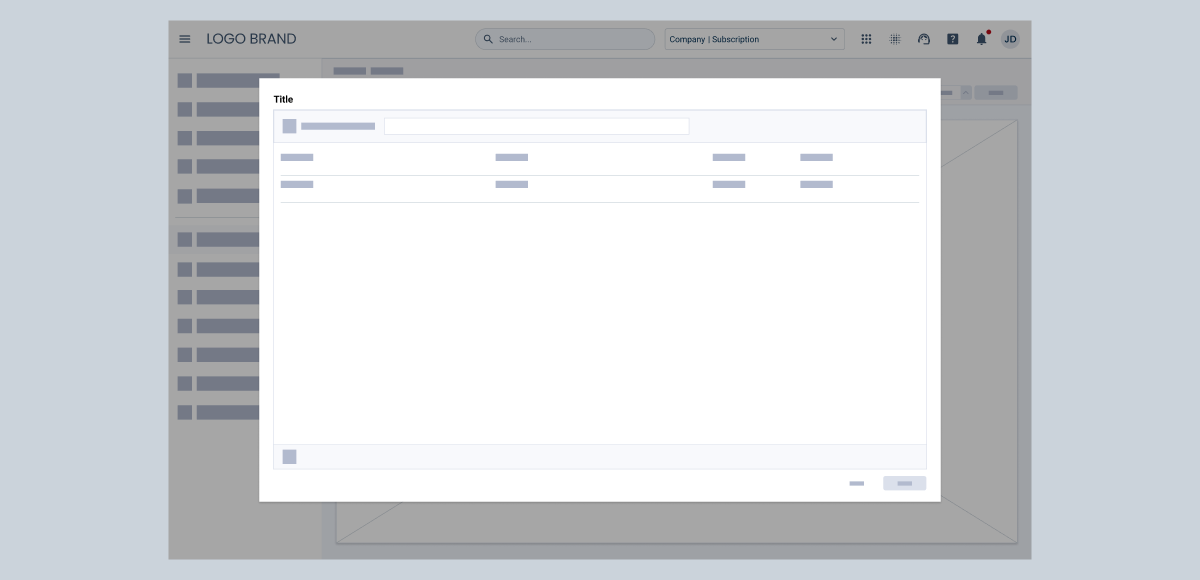Click the first column header in dialog table
Image resolution: width=1200 pixels, height=580 pixels.
(x=297, y=158)
